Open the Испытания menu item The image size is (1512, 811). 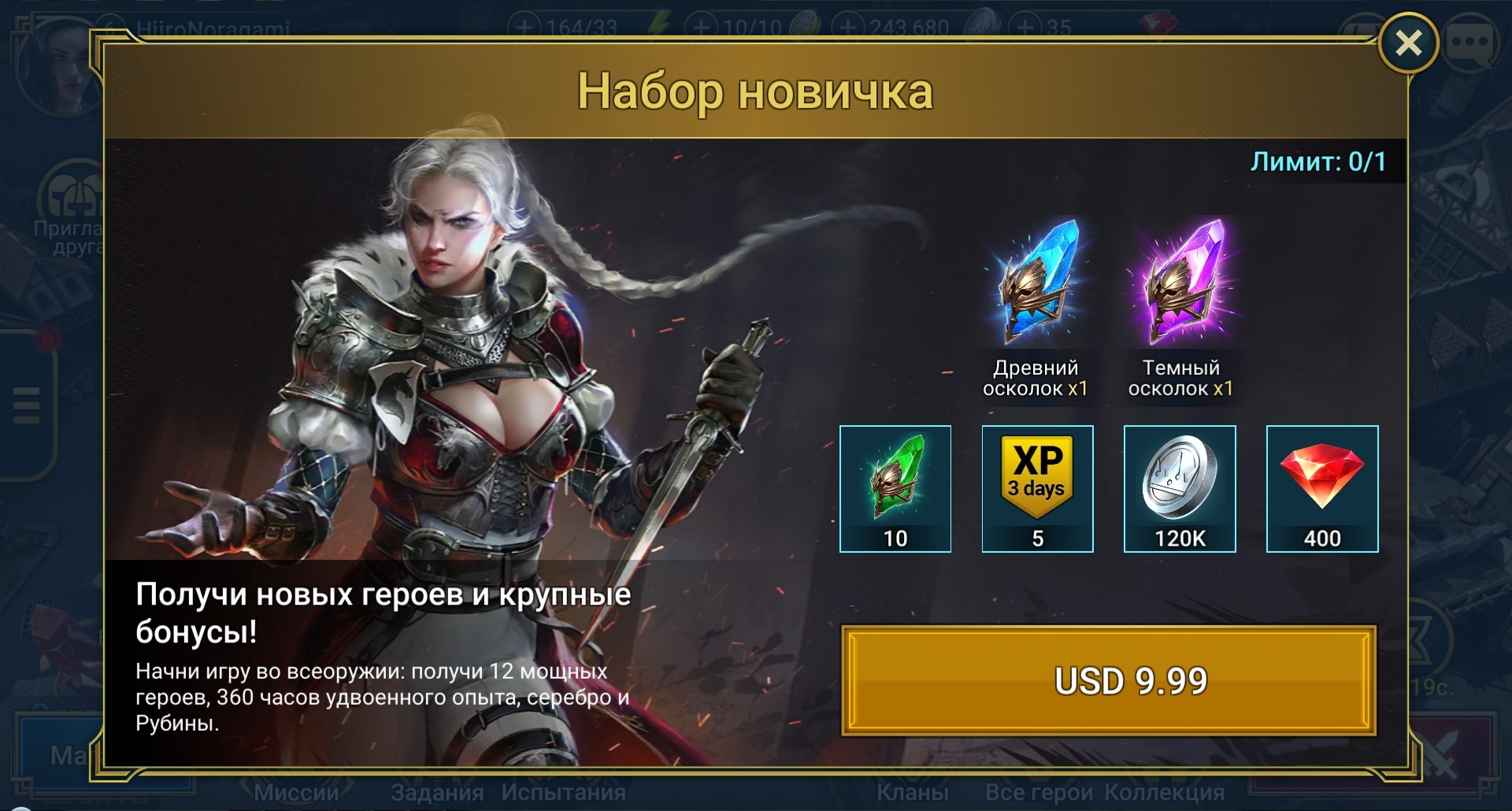point(564,792)
